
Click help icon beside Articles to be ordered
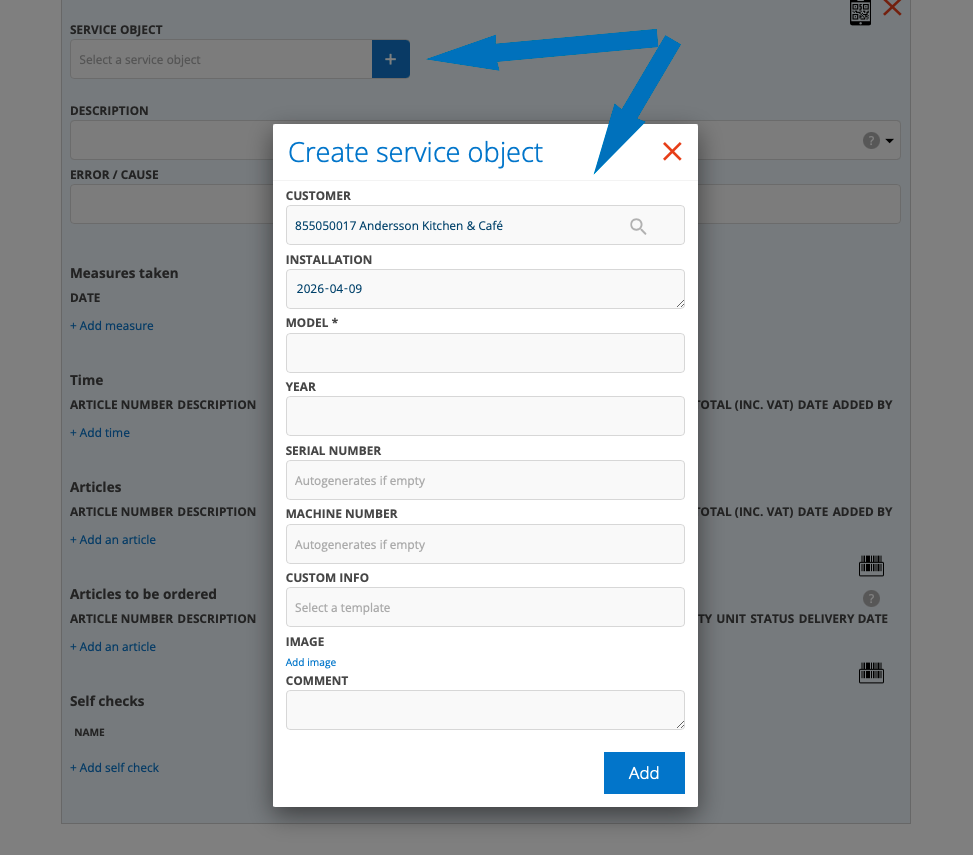871,599
